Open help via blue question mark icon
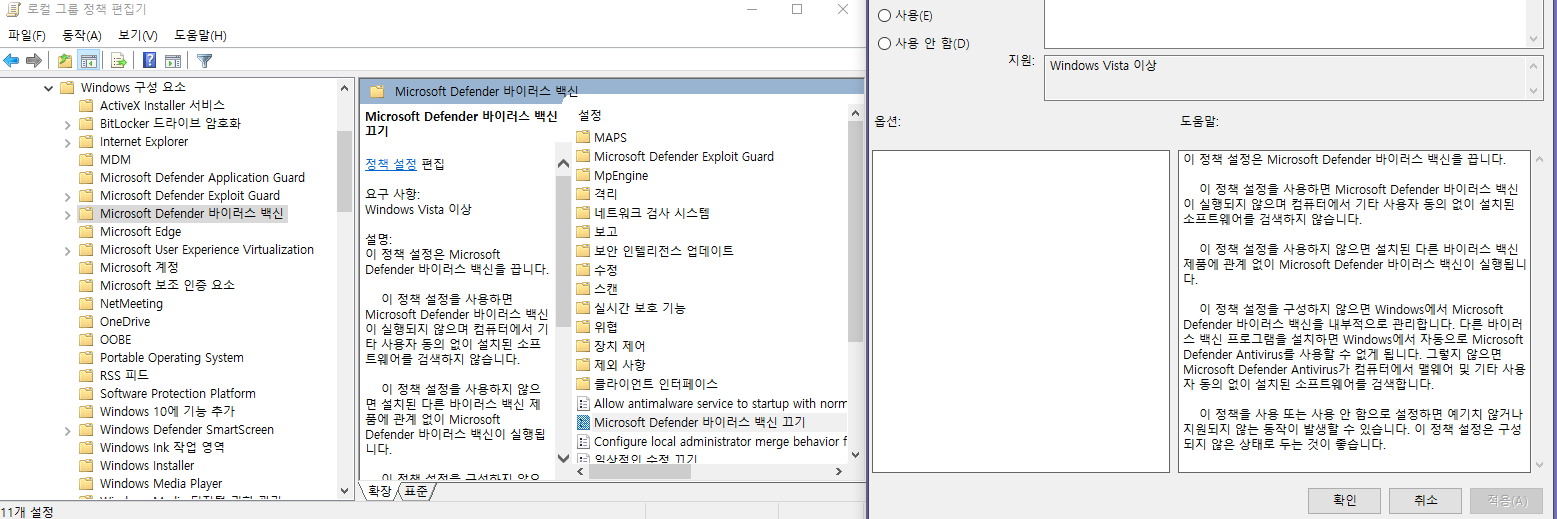 point(149,60)
